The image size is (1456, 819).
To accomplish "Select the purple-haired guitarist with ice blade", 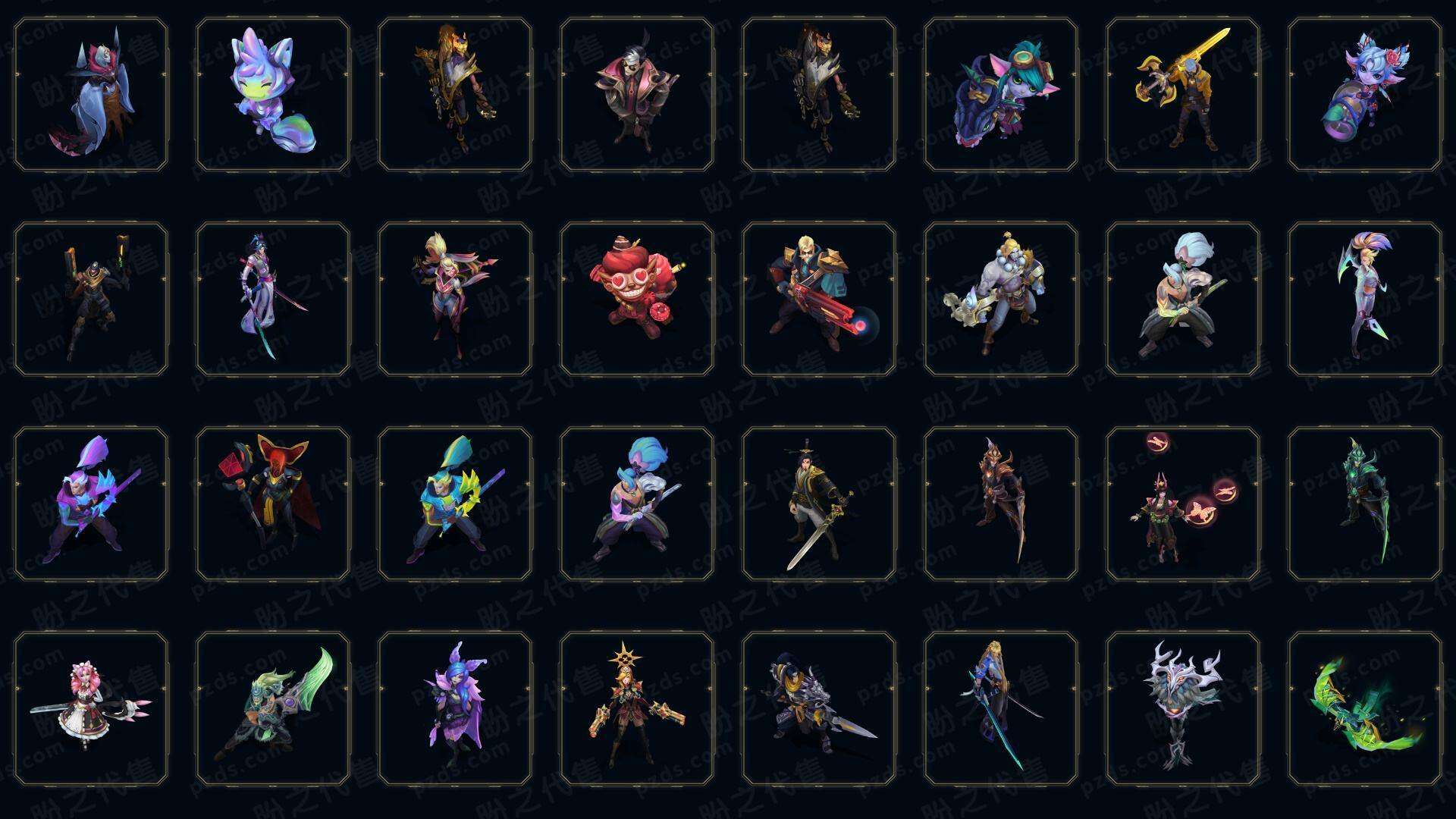I will pyautogui.click(x=91, y=504).
